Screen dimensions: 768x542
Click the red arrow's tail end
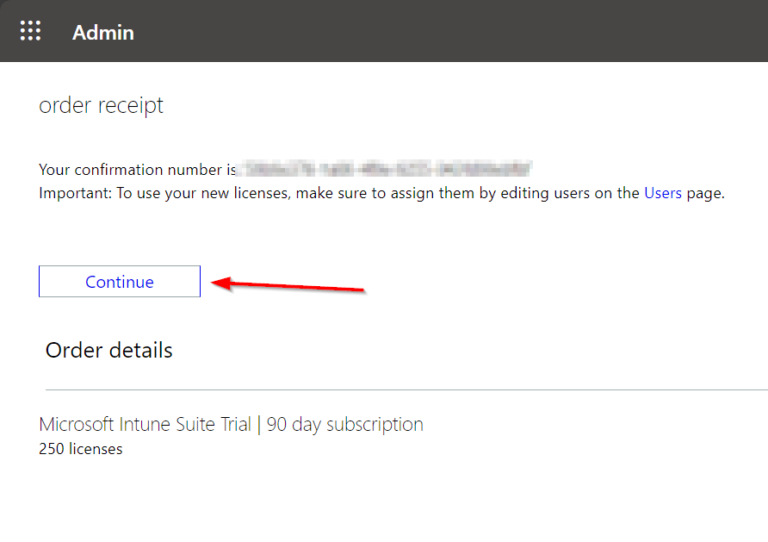click(x=362, y=291)
